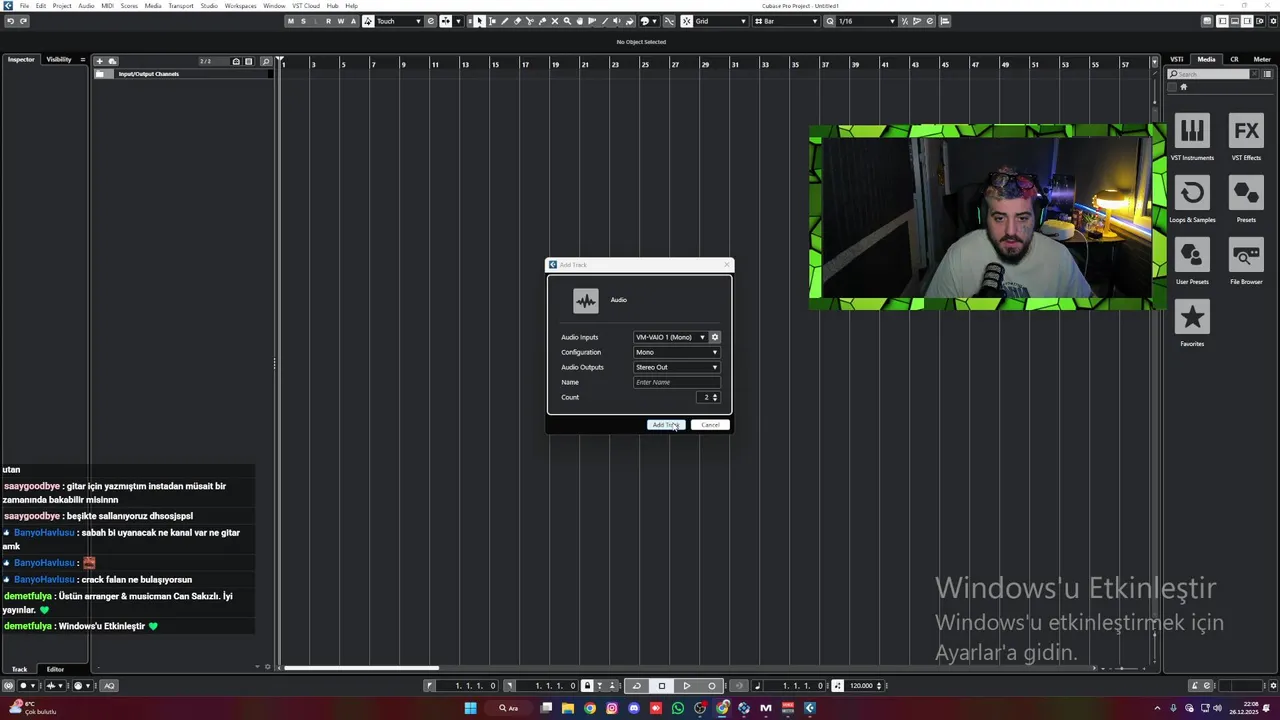This screenshot has height=720, width=1280.
Task: Switch to the Visibility tab
Action: pyautogui.click(x=59, y=60)
